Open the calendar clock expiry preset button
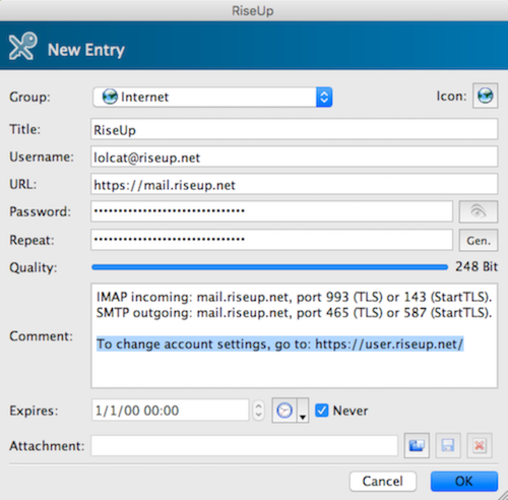Viewport: 508px width, 500px height. 284,410
